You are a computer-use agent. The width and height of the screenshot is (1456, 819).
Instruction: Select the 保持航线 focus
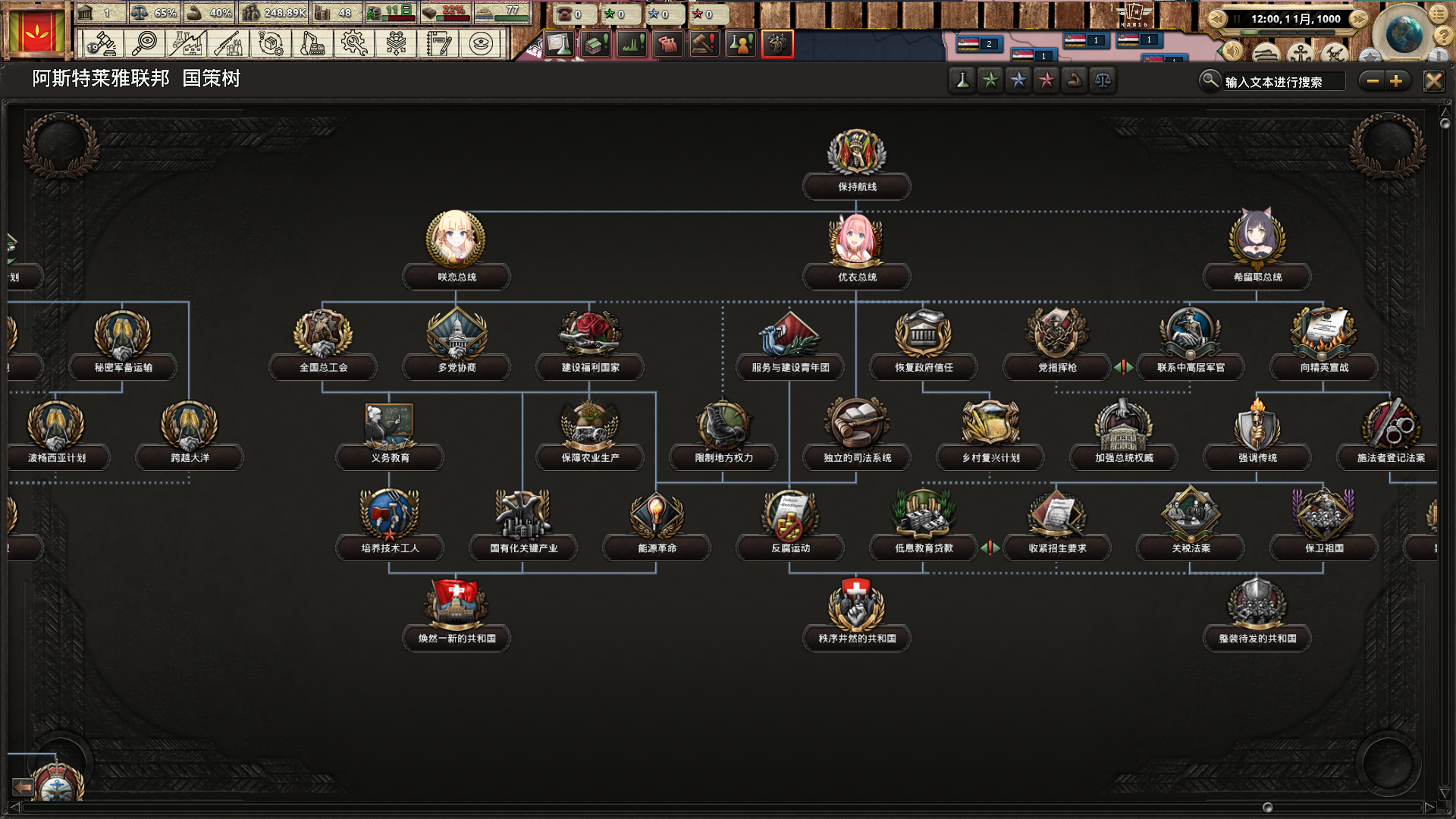tap(857, 164)
